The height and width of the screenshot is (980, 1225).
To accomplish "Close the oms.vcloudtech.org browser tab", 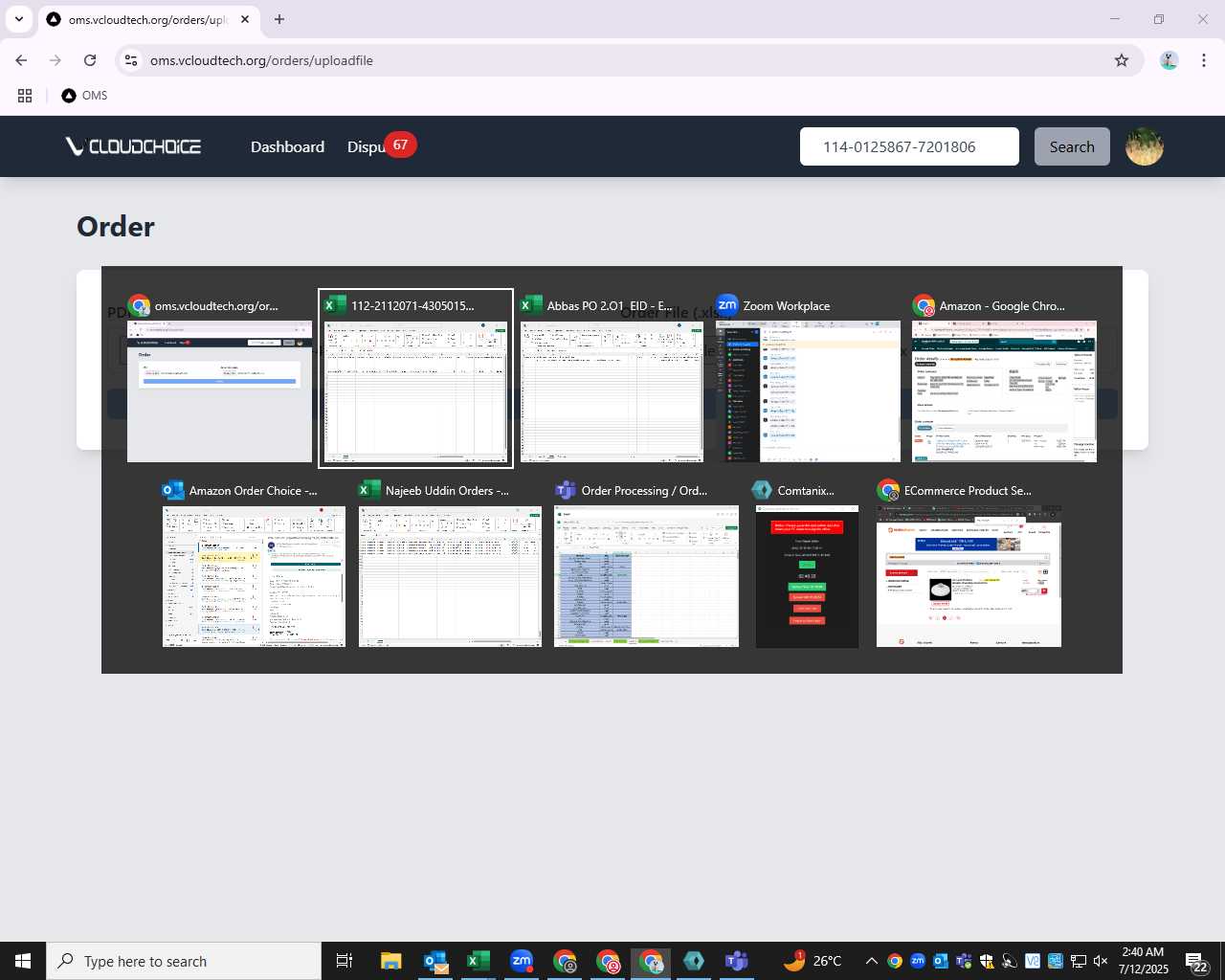I will 245,19.
